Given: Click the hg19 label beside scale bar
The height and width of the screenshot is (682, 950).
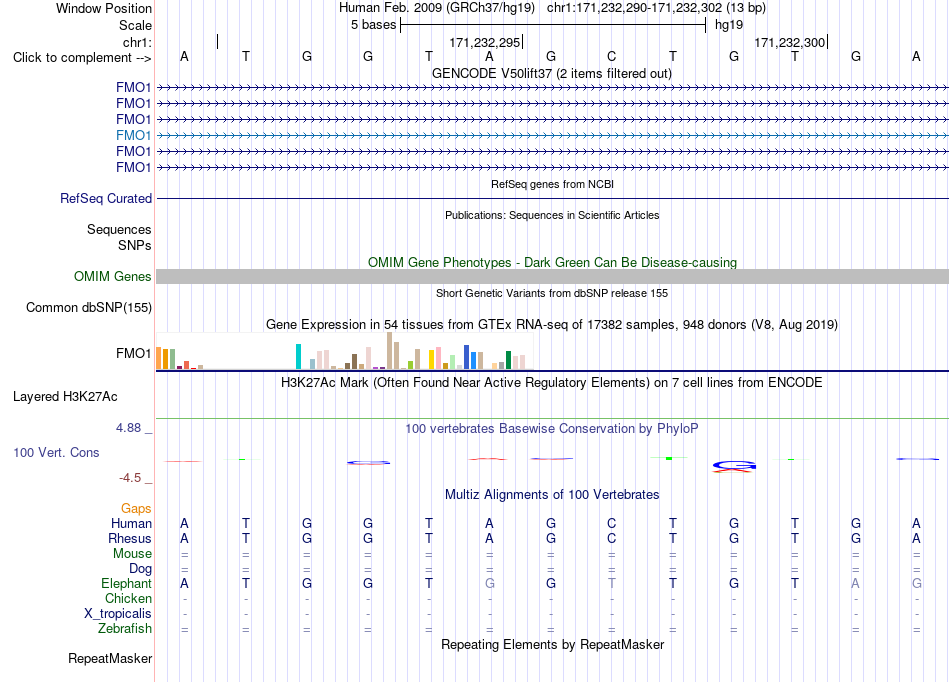Looking at the screenshot, I should point(729,25).
